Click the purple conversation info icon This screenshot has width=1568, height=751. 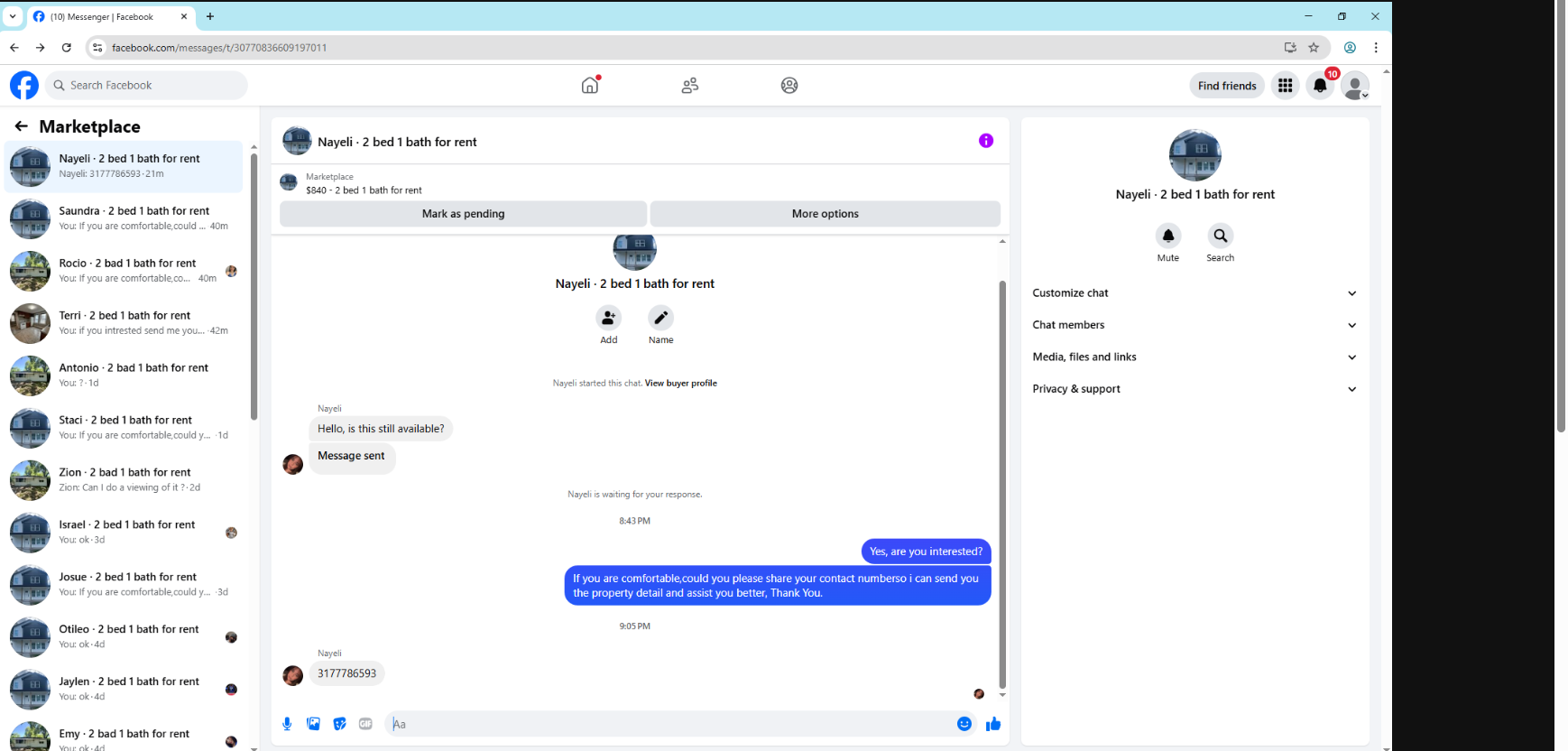pyautogui.click(x=986, y=141)
